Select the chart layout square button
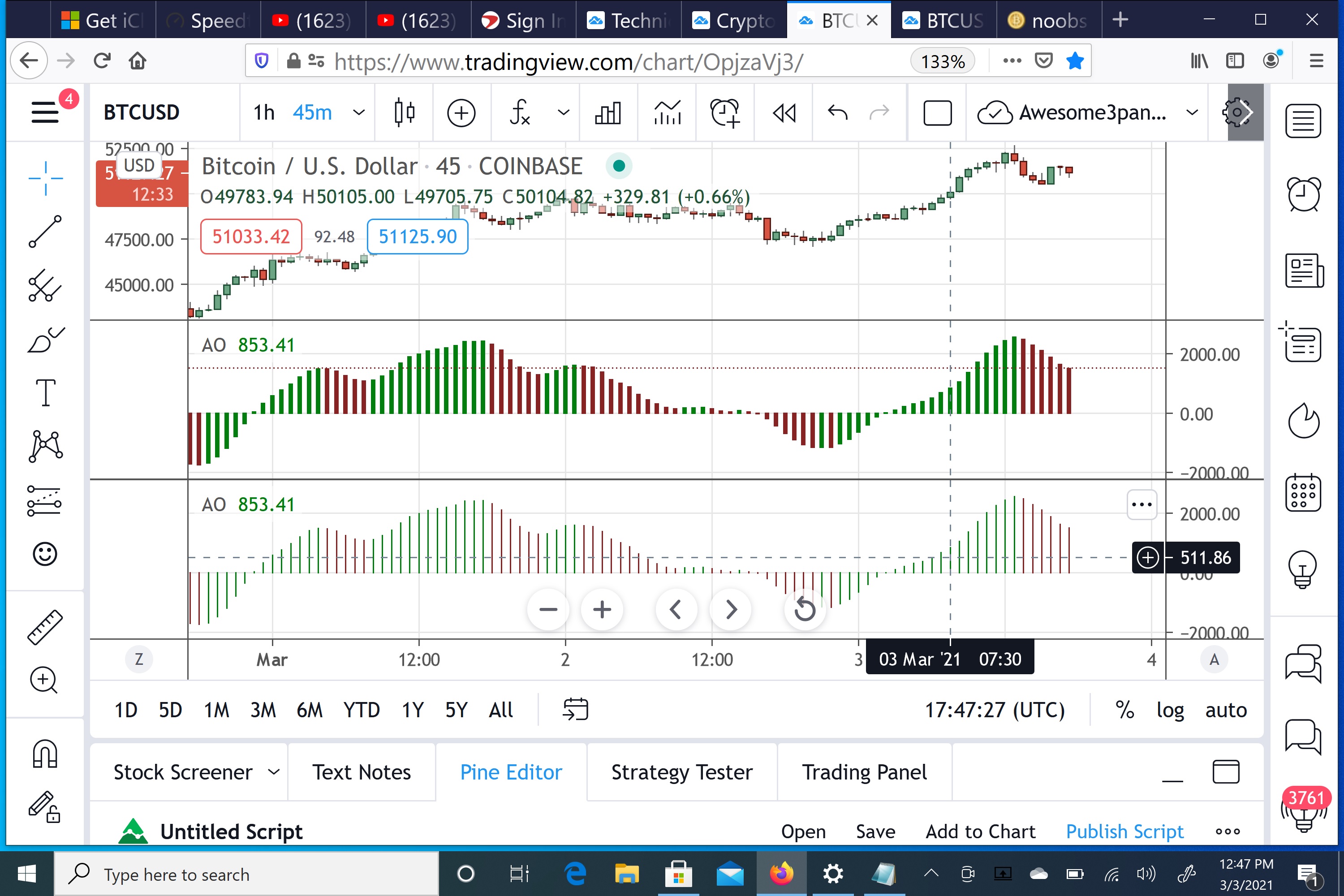 click(x=937, y=112)
